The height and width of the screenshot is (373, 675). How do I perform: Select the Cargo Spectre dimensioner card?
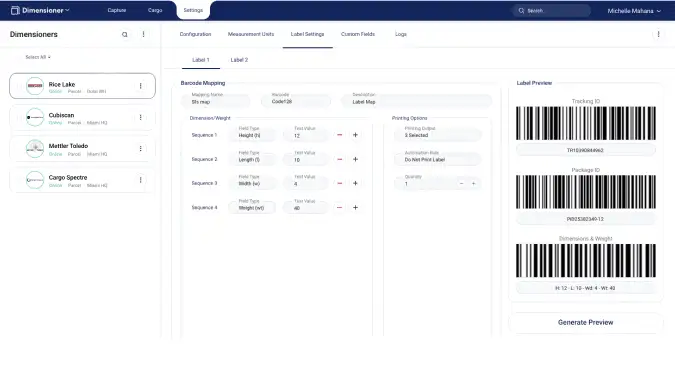(82, 180)
